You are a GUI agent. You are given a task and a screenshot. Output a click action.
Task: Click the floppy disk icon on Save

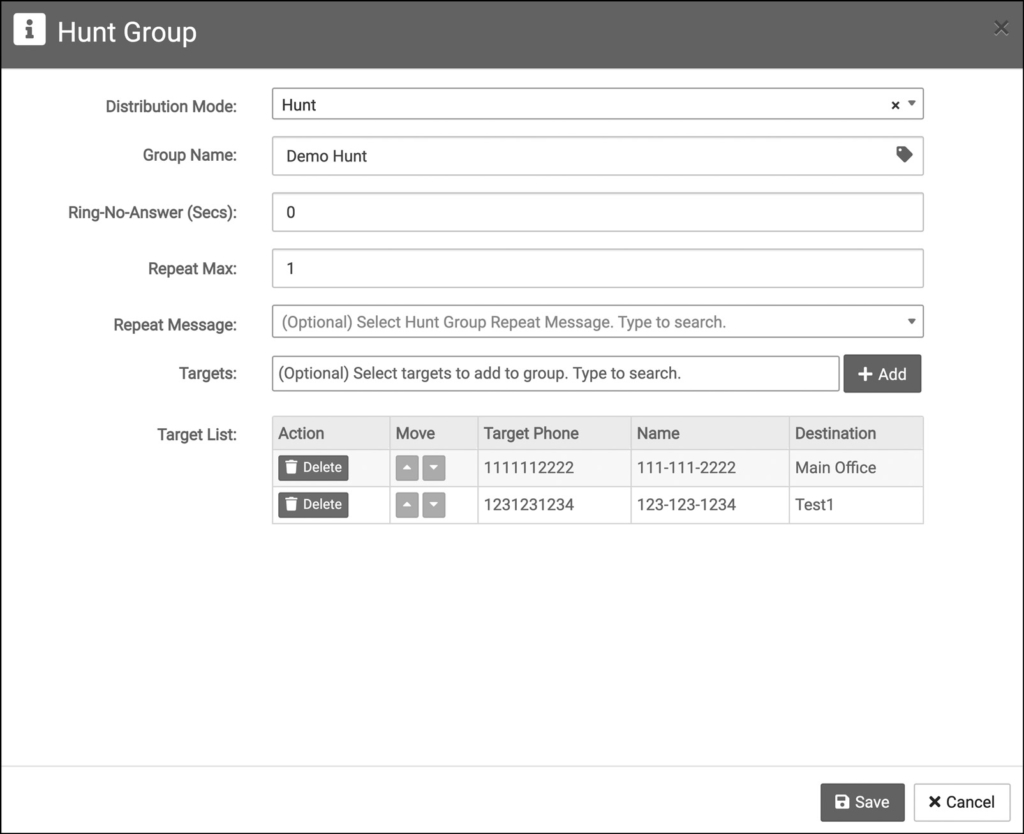click(x=840, y=801)
